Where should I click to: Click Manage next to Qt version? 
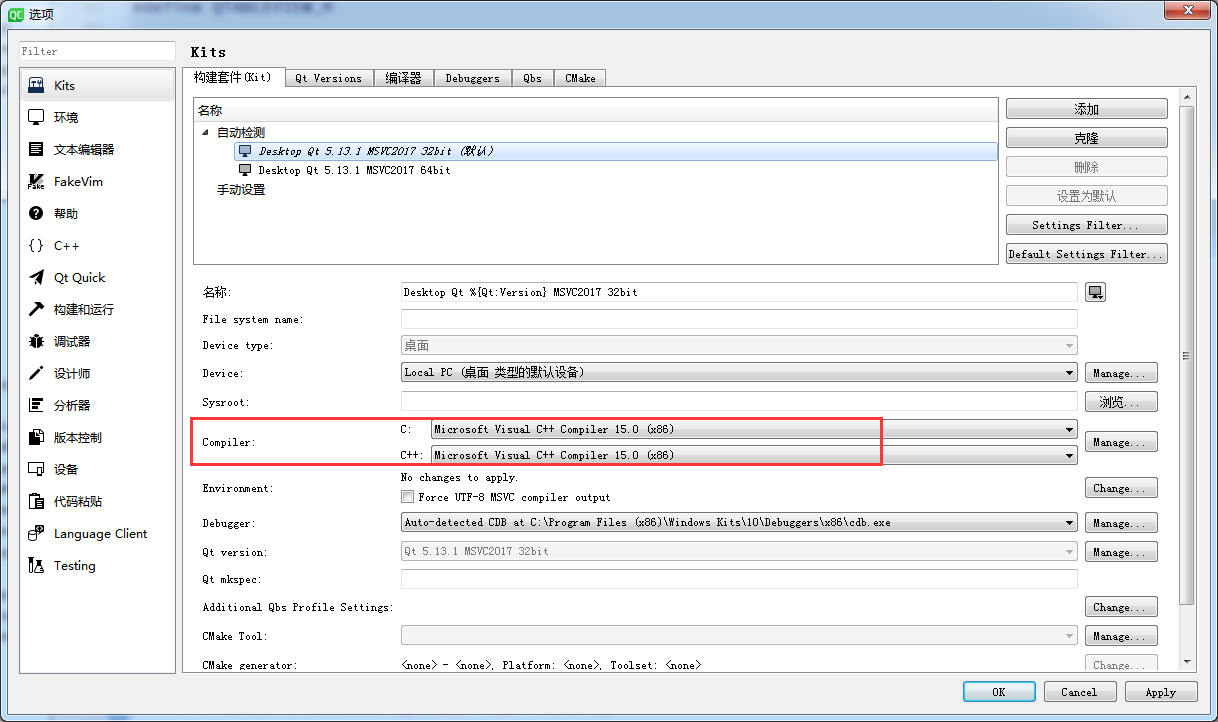(1121, 552)
